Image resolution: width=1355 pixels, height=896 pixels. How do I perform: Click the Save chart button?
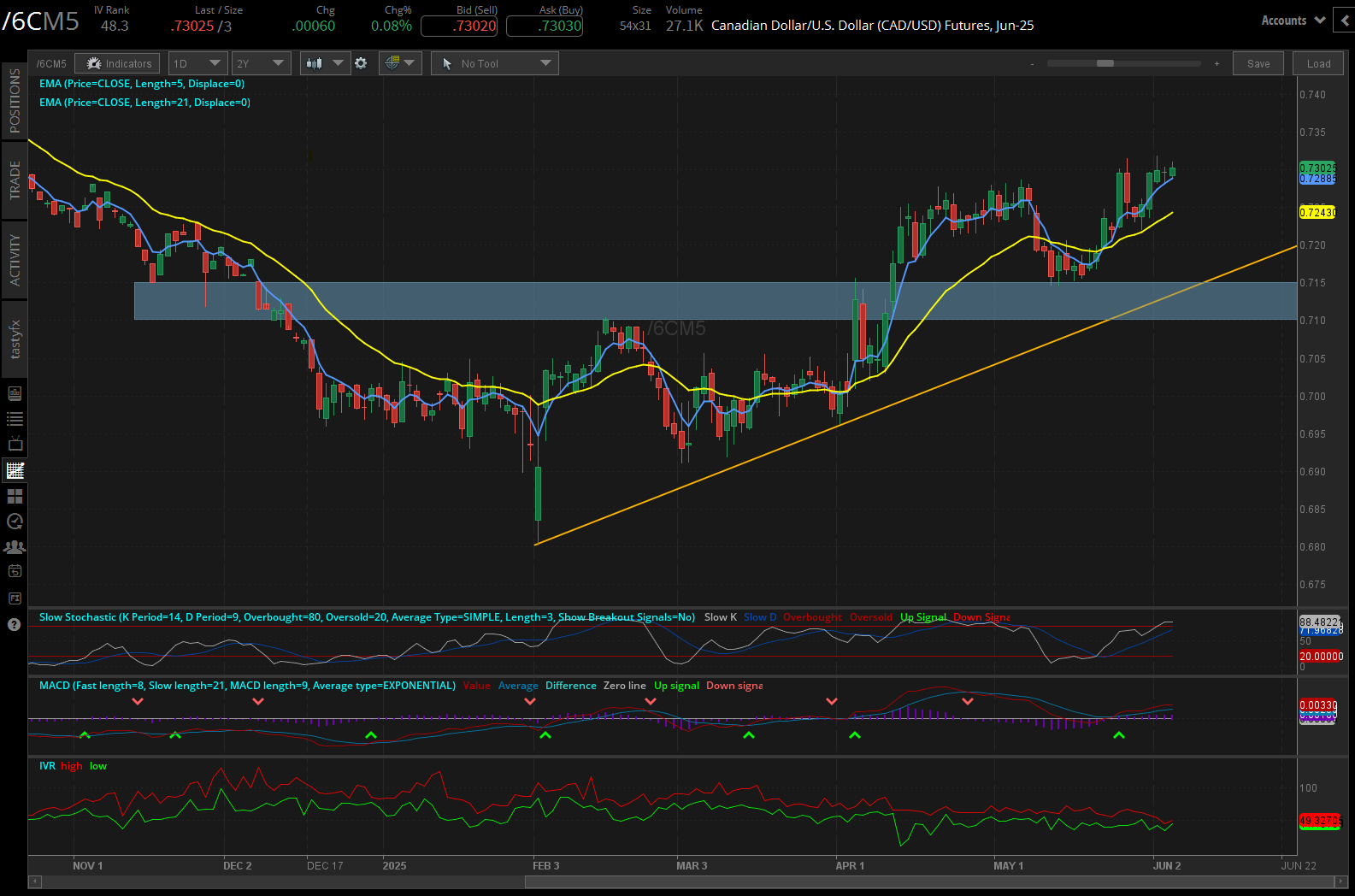(x=1258, y=63)
